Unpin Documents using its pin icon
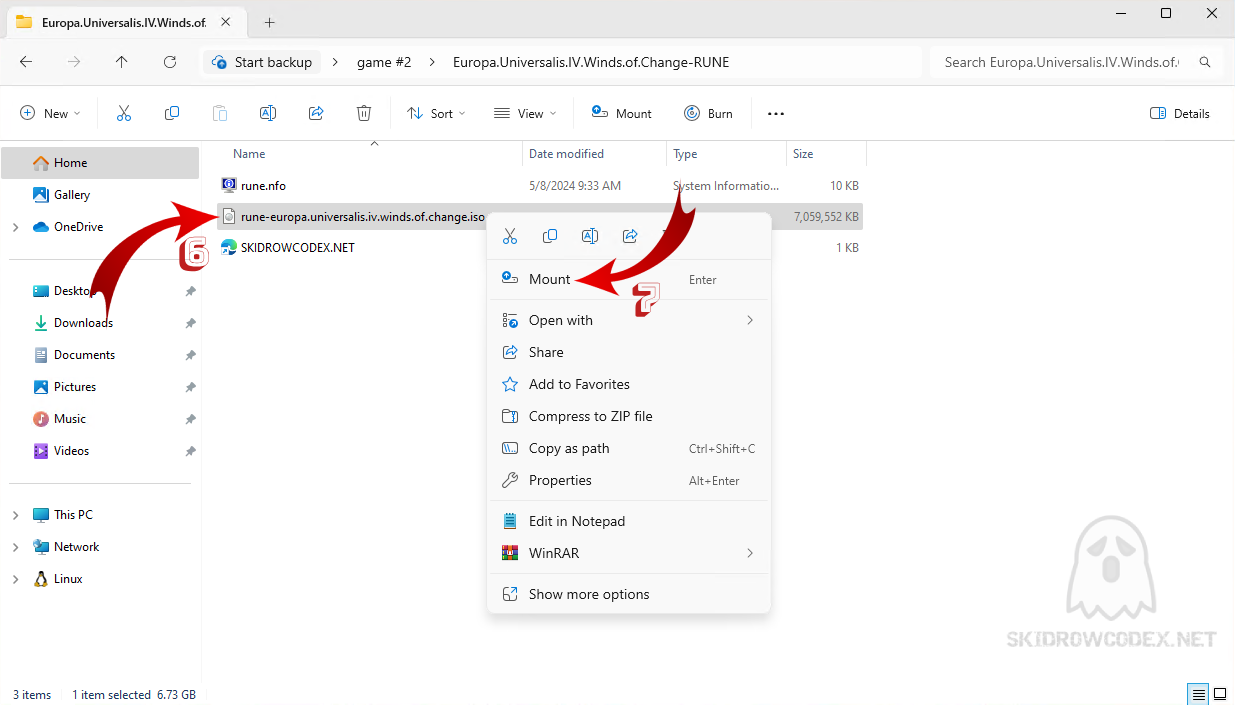This screenshot has width=1235, height=705. pyautogui.click(x=190, y=355)
